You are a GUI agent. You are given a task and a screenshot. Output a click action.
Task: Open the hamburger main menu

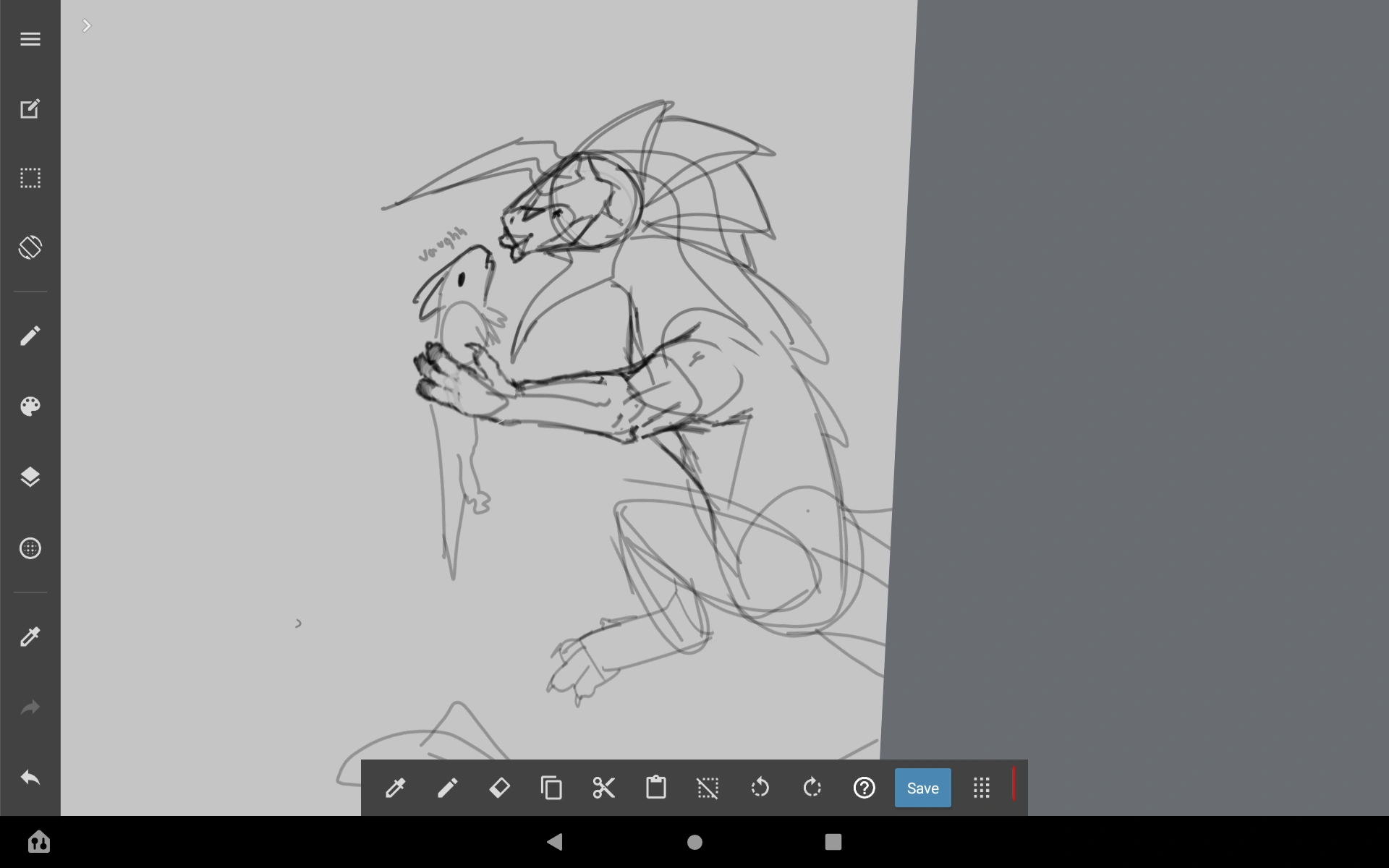pyautogui.click(x=30, y=39)
